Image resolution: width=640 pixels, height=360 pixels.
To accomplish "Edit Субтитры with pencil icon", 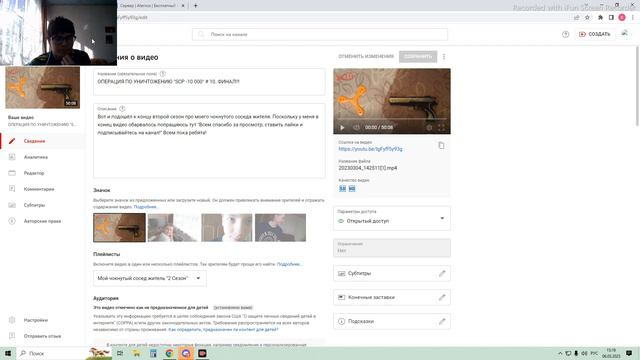I will tap(442, 273).
